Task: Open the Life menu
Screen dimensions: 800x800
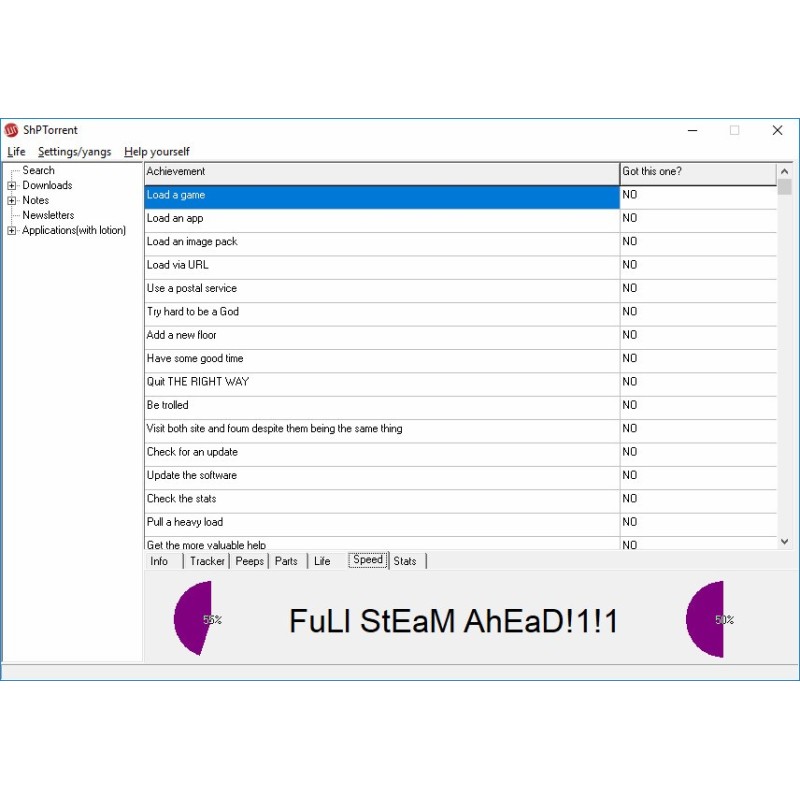Action: pos(16,152)
